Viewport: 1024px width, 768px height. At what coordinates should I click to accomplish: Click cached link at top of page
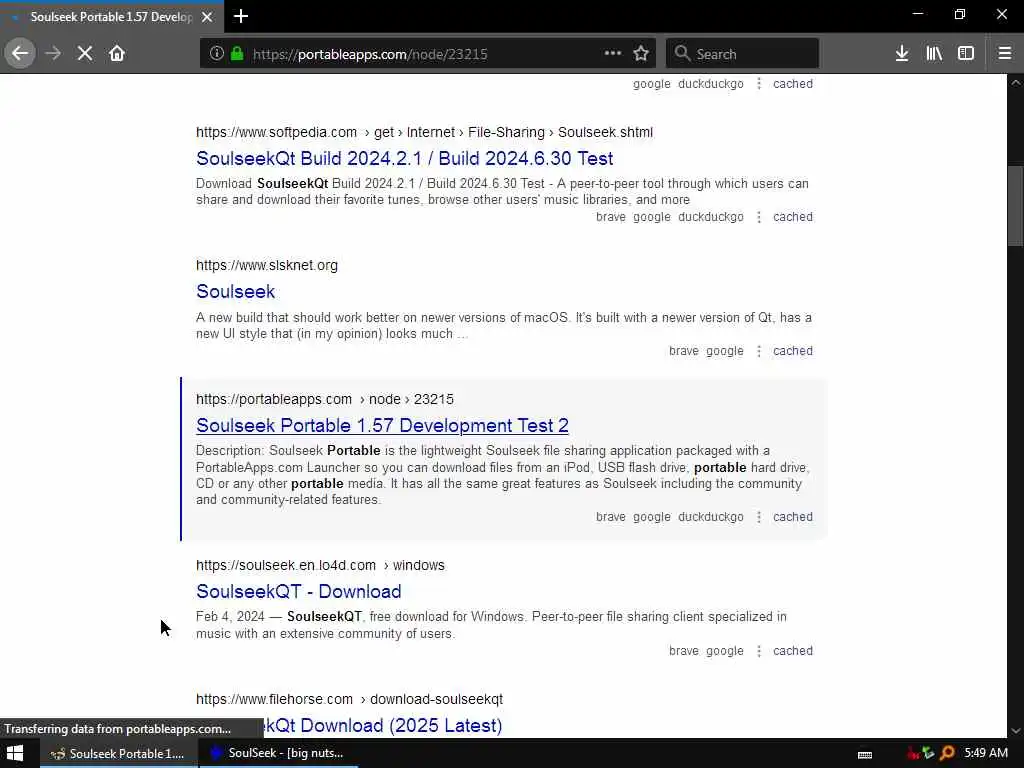tap(793, 84)
